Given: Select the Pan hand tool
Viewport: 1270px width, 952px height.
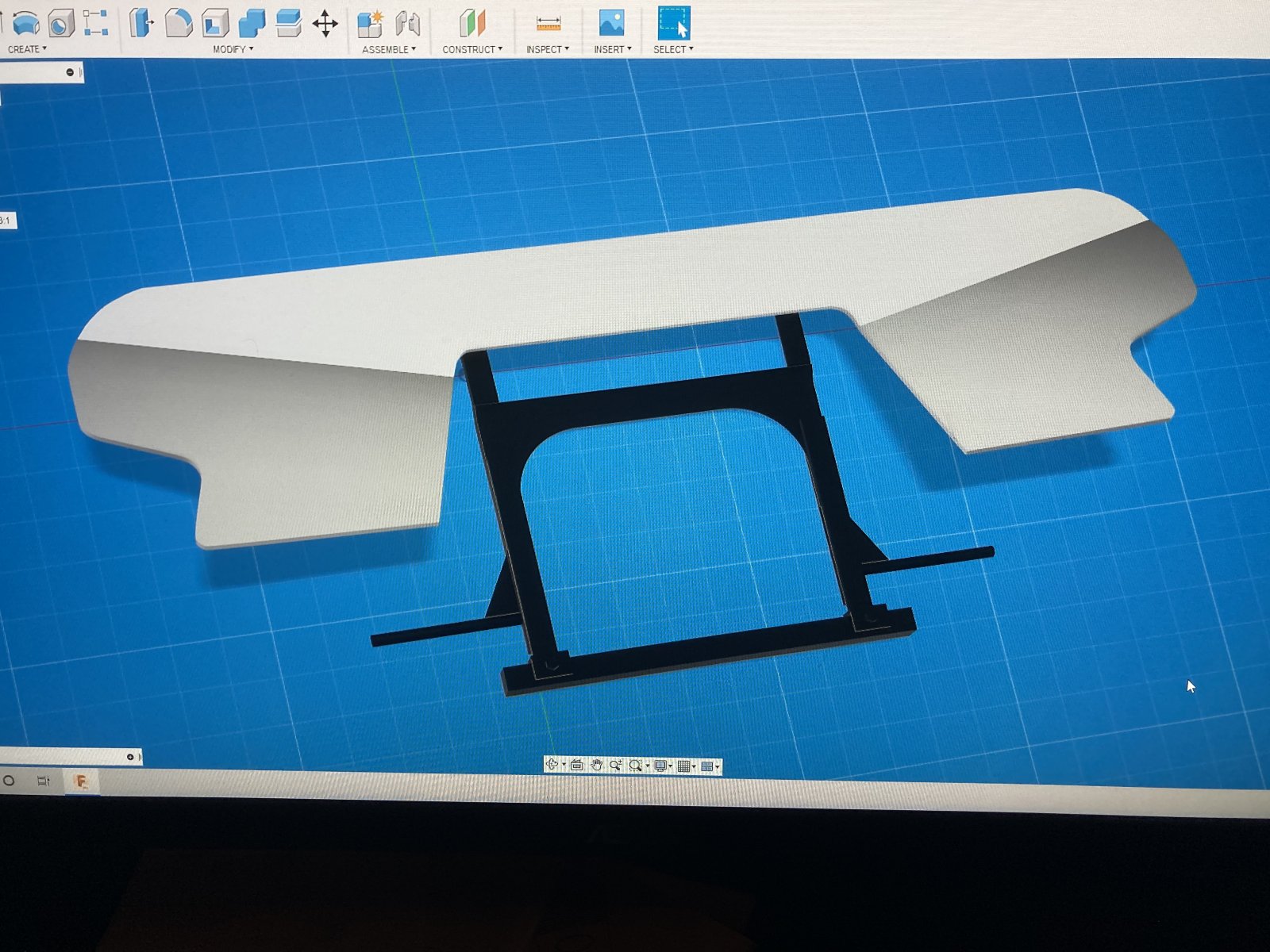Looking at the screenshot, I should pyautogui.click(x=597, y=765).
